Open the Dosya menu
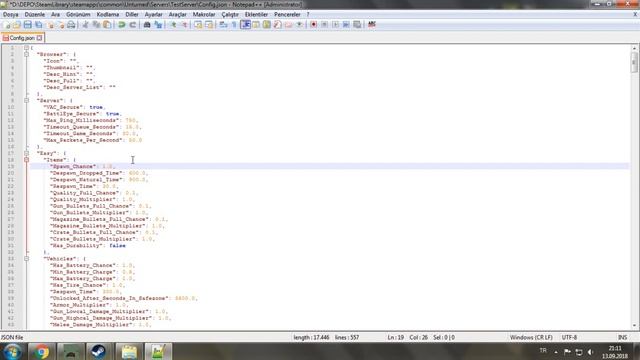The height and width of the screenshot is (360, 640). click(x=11, y=14)
